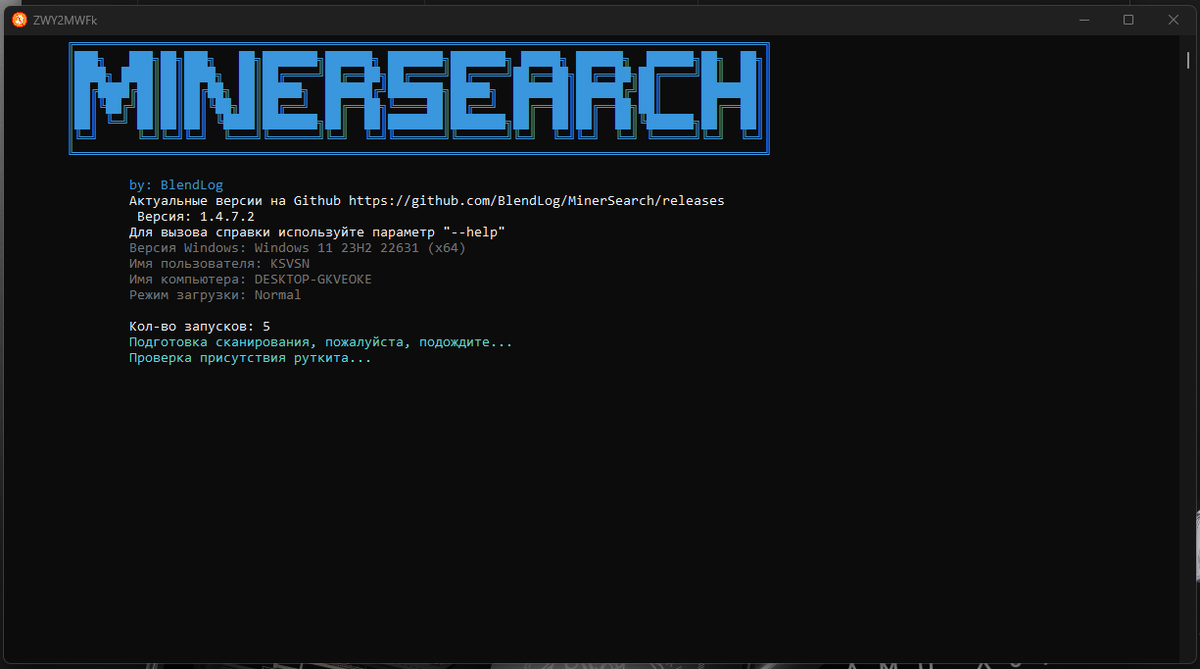Maximize the console window

click(x=1128, y=20)
